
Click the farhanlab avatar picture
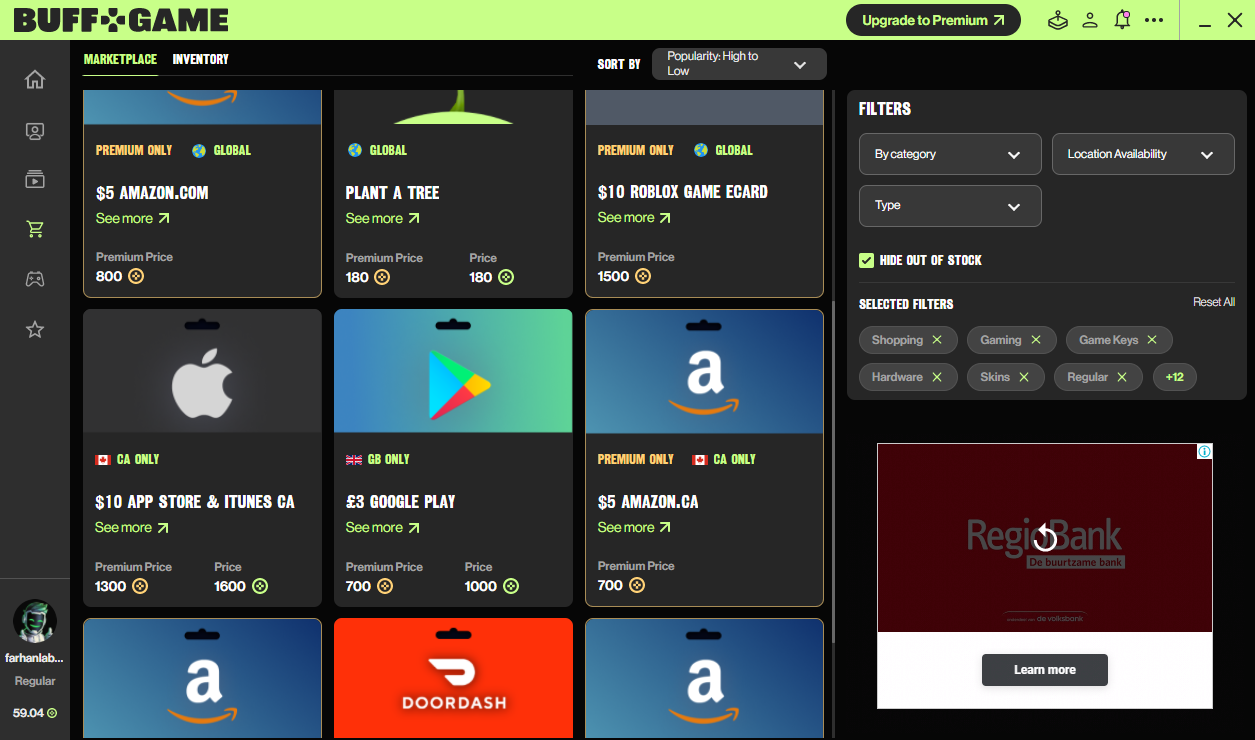[35, 621]
